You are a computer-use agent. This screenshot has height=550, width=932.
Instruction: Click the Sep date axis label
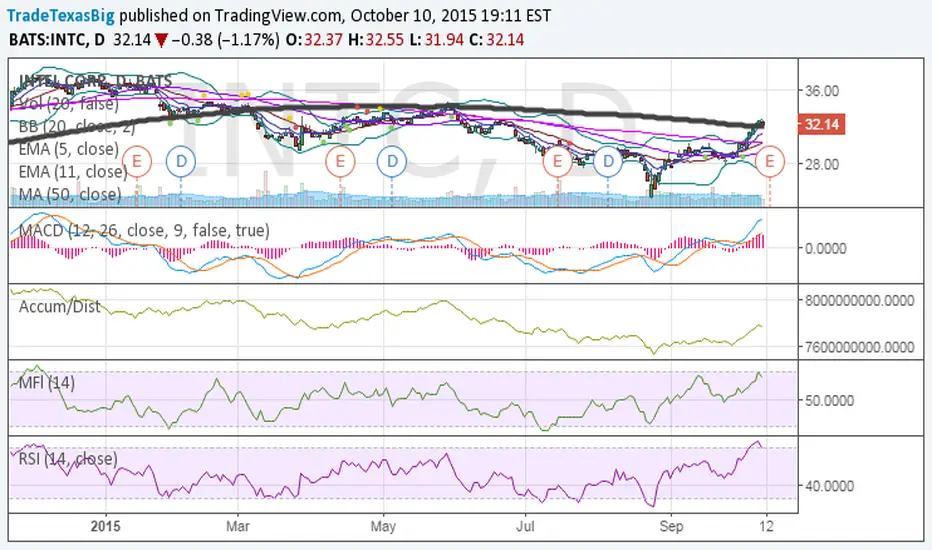click(671, 527)
